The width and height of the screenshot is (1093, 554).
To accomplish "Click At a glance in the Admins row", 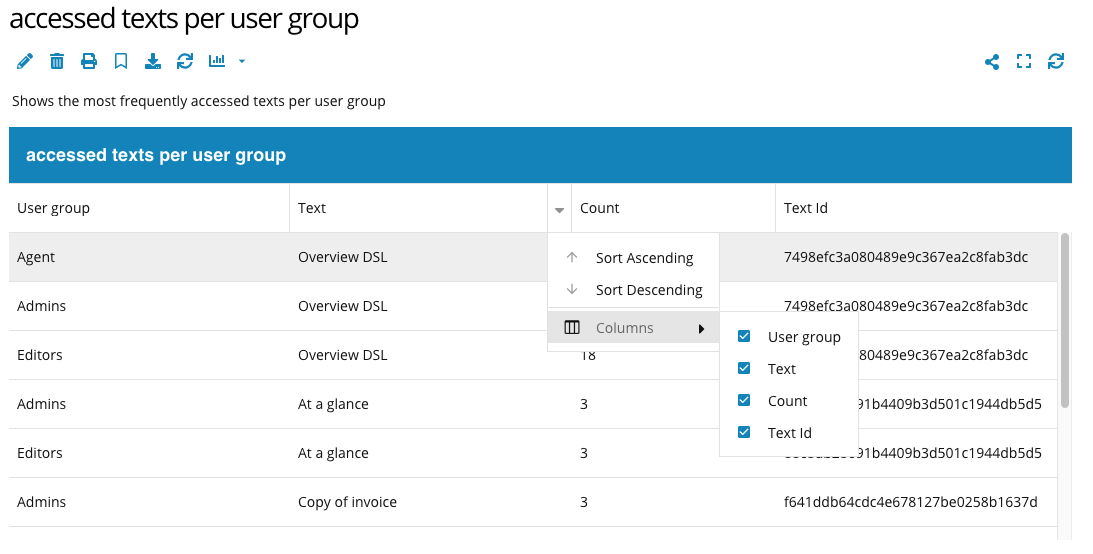I will tap(333, 404).
